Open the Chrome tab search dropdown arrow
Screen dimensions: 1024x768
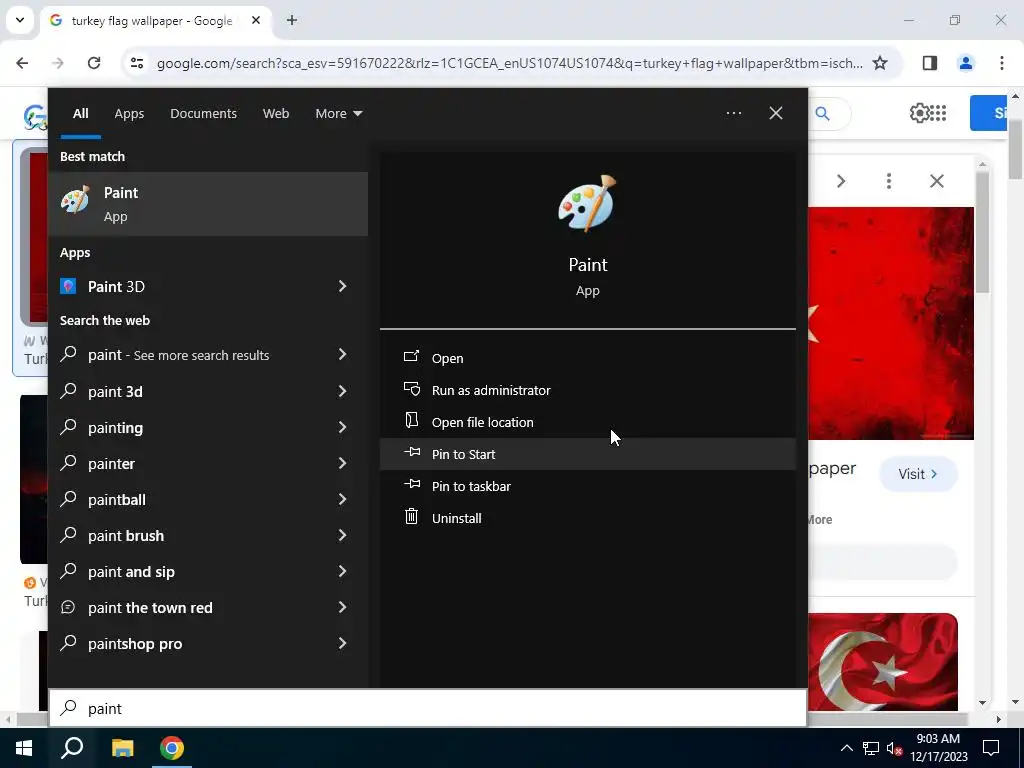tap(20, 20)
